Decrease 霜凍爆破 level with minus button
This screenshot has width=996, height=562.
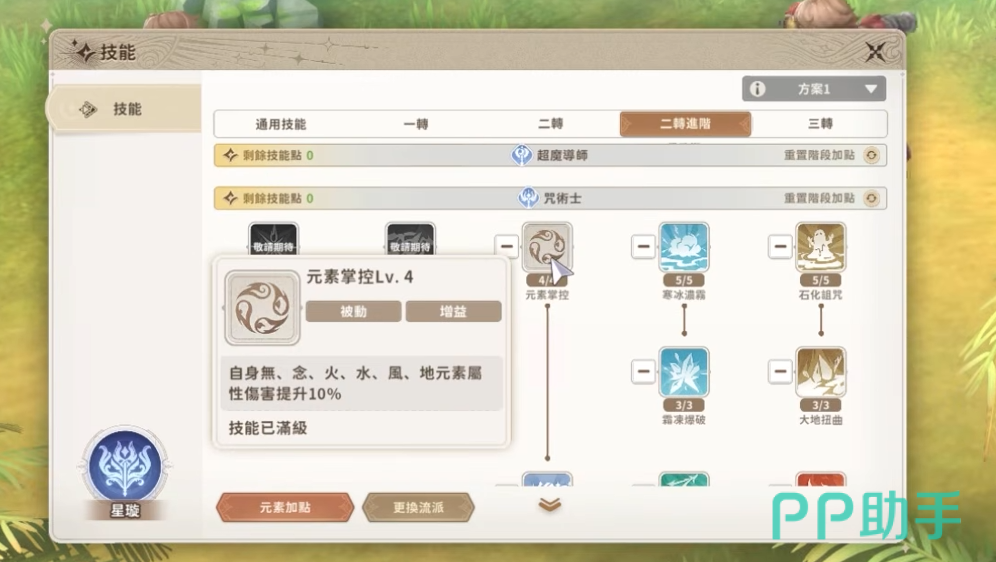(643, 371)
